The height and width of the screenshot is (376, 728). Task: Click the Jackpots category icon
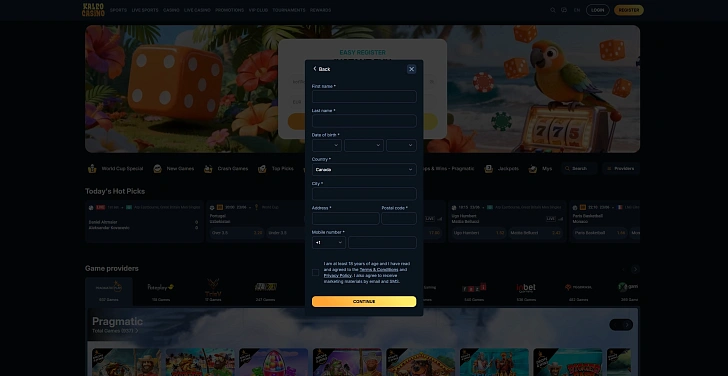[488, 169]
